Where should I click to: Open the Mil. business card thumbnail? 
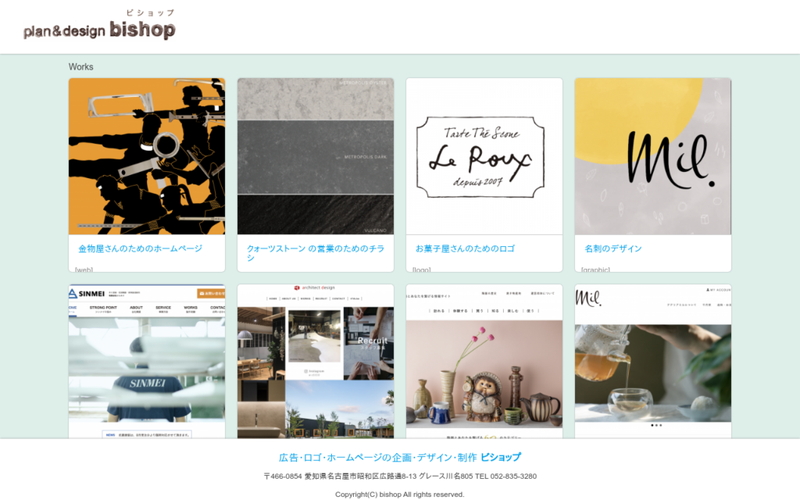coord(653,157)
